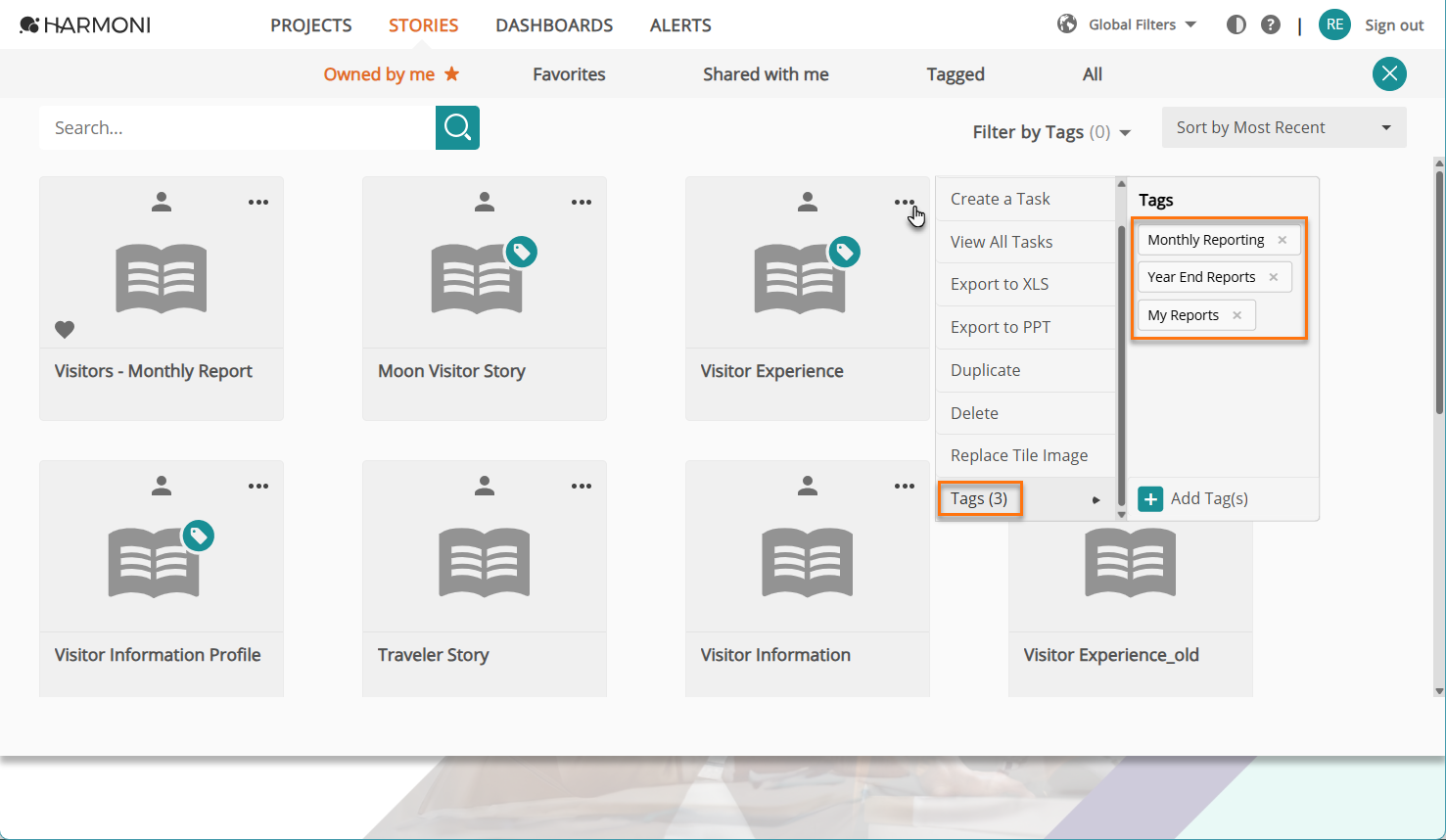Click the tag badge on Visitor Experience tile
This screenshot has height=840, width=1446.
845,253
